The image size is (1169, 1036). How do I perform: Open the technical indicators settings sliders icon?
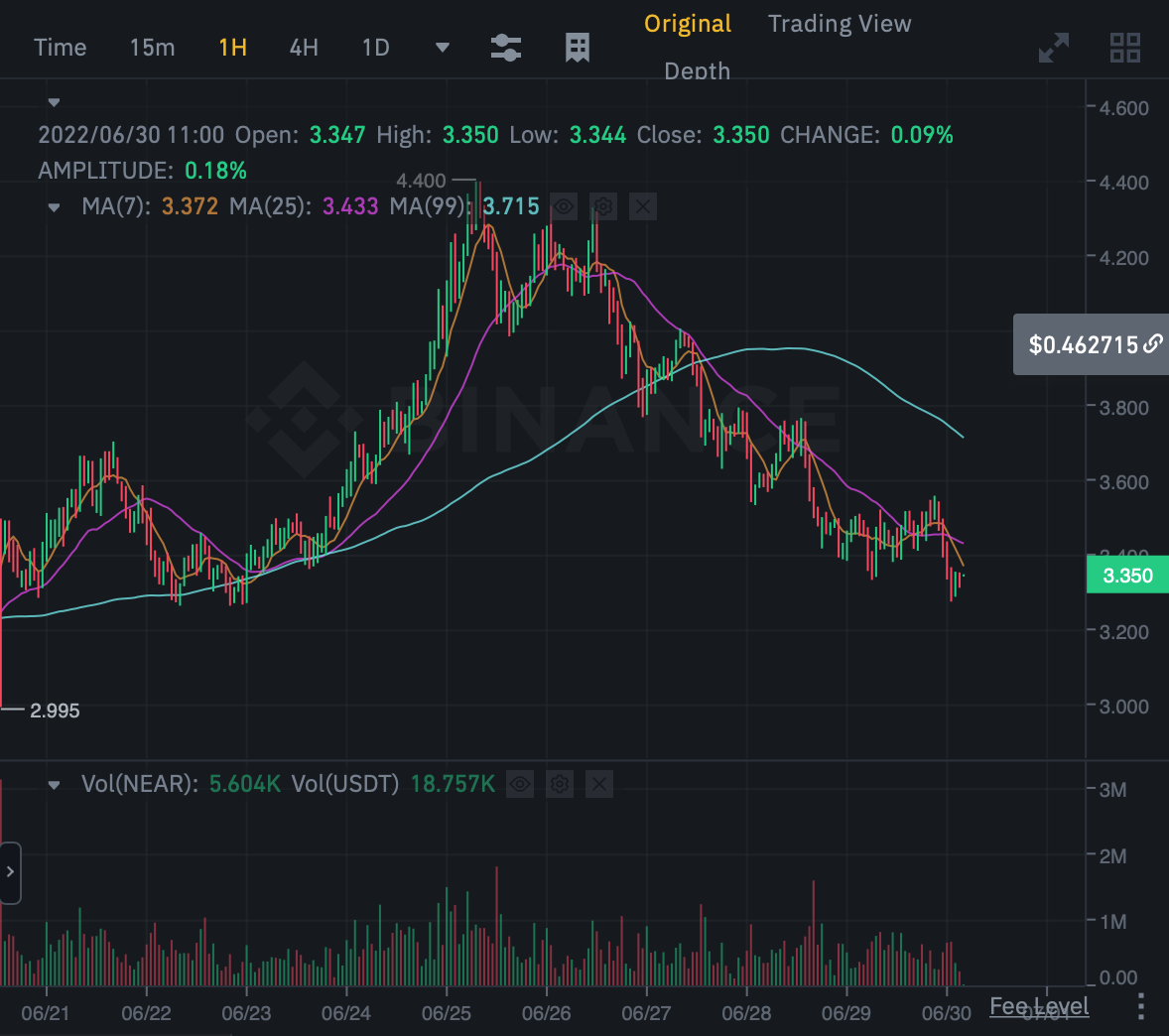coord(506,48)
